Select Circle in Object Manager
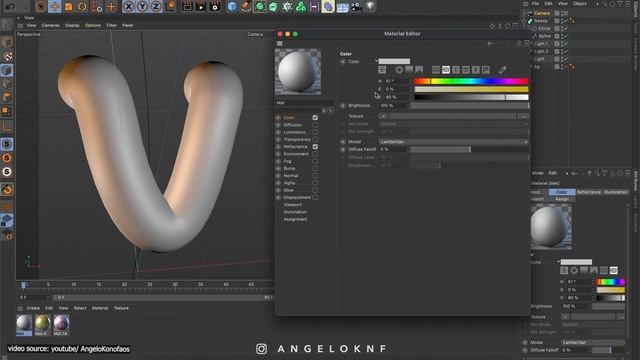 coord(544,29)
